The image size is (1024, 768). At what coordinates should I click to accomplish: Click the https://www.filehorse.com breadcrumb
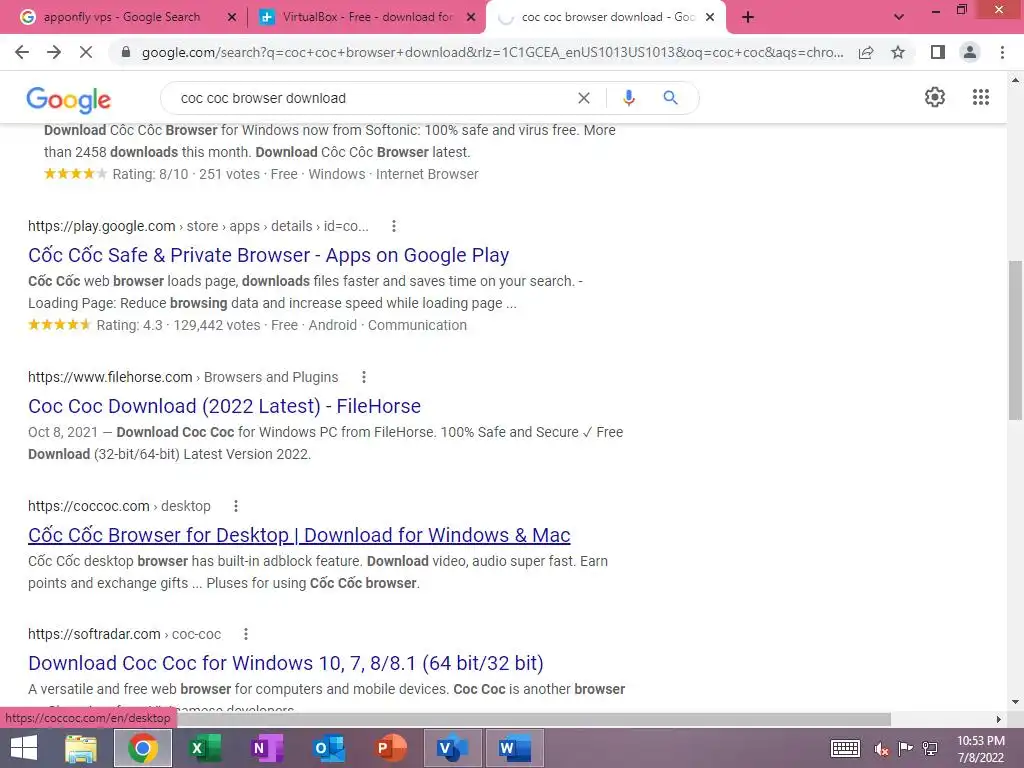pos(183,377)
